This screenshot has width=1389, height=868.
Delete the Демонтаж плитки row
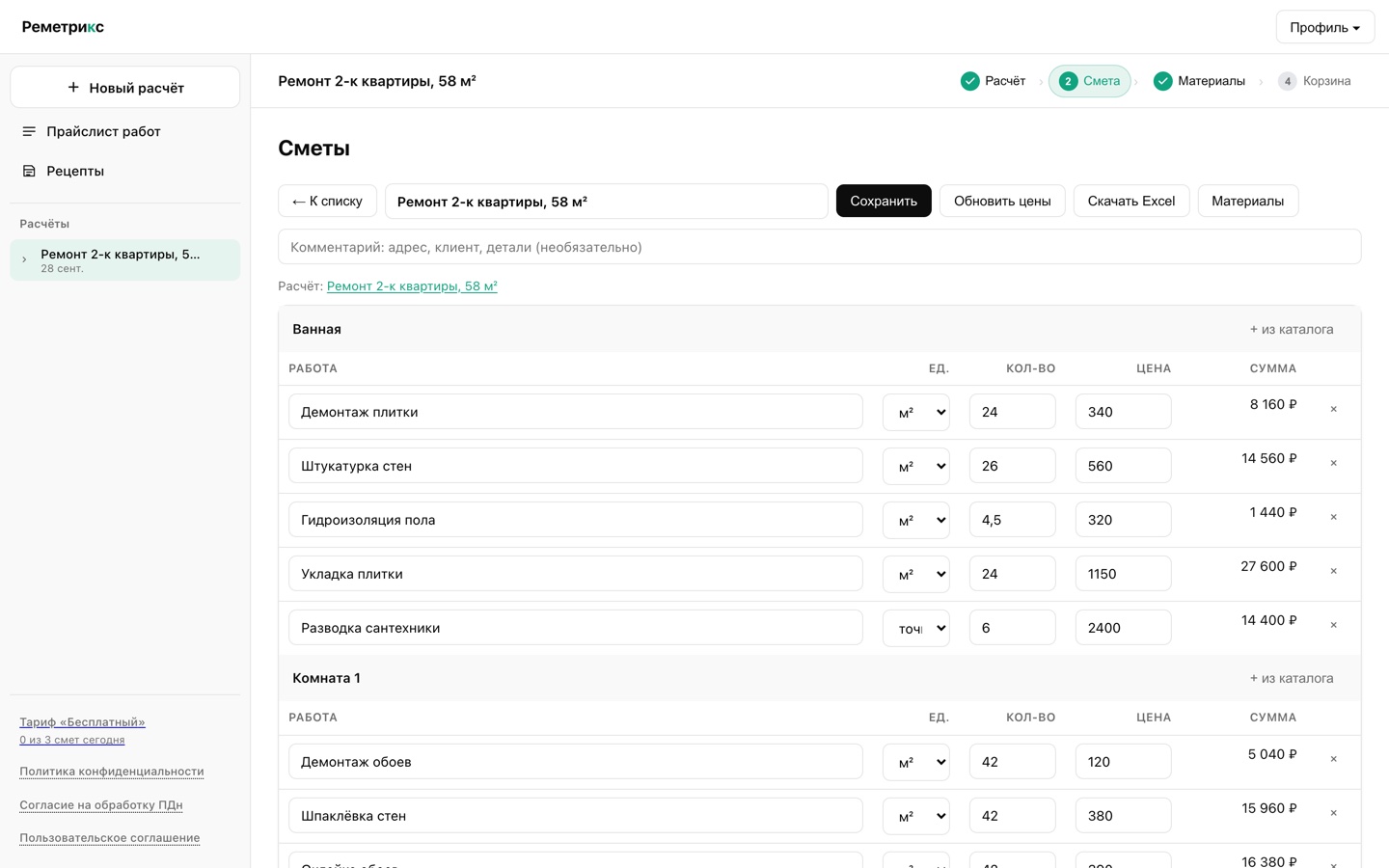(x=1334, y=410)
